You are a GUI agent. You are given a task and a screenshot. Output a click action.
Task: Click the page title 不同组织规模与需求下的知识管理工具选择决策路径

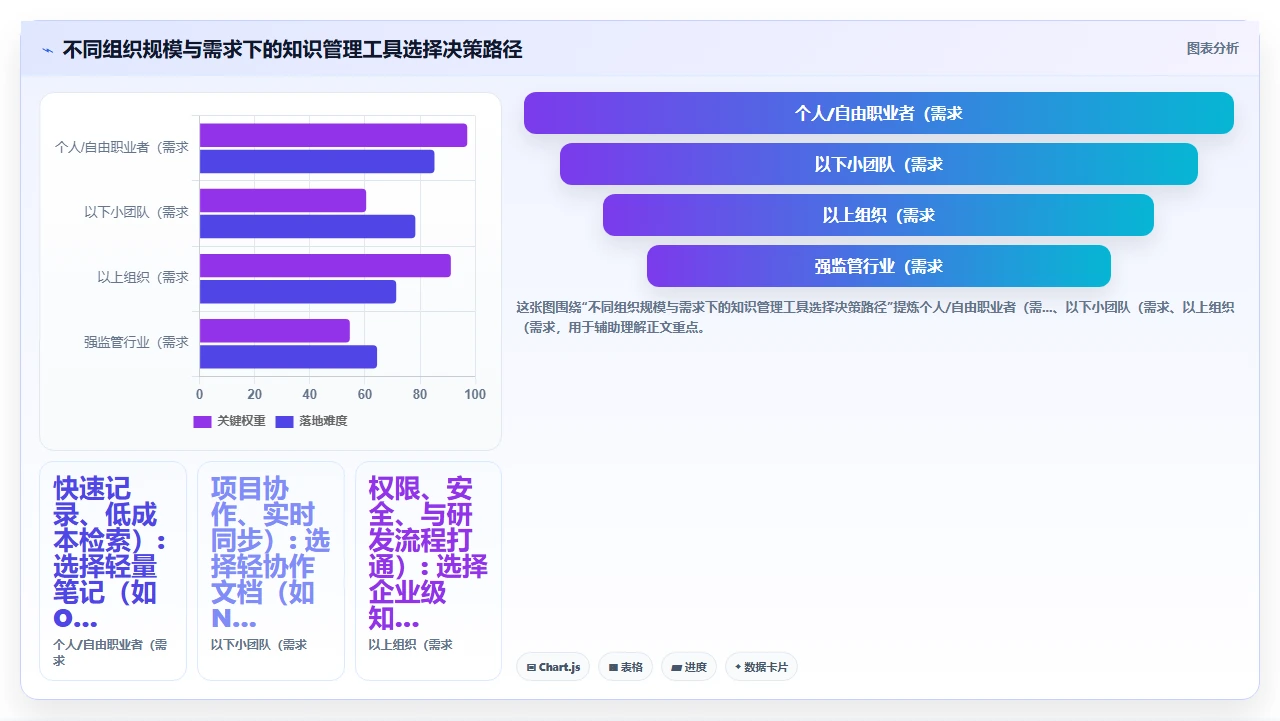(x=292, y=49)
